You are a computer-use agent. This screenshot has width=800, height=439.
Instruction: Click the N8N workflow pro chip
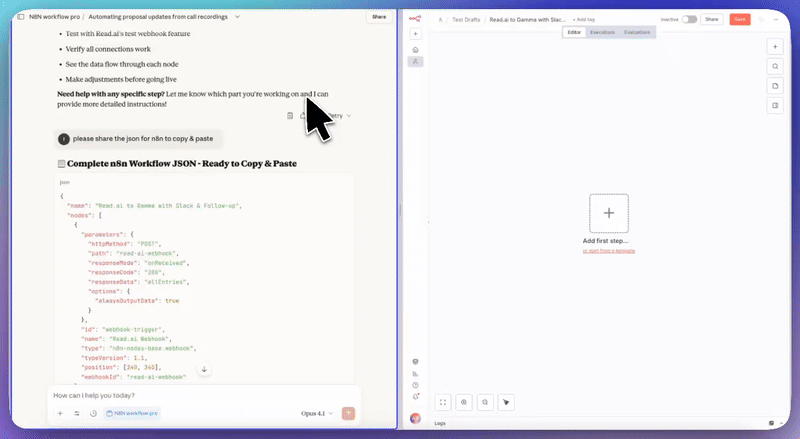click(132, 413)
